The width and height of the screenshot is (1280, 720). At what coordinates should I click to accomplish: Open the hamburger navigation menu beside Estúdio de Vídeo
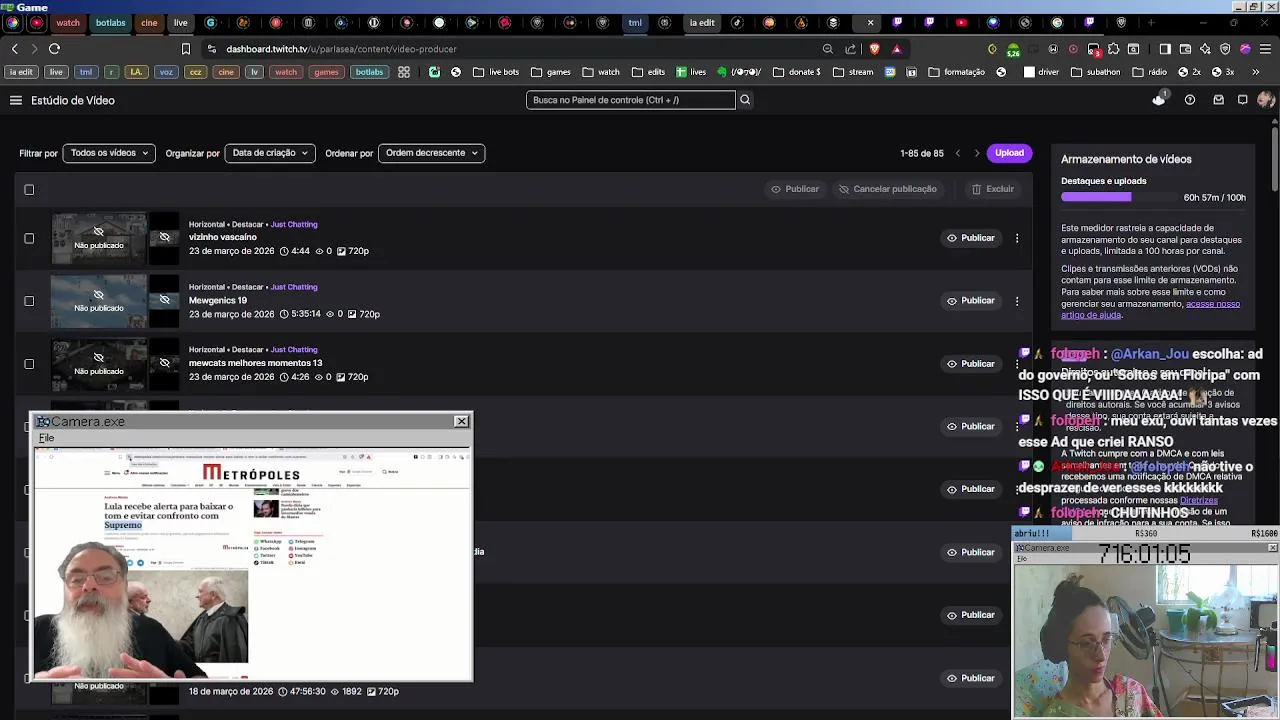pos(16,100)
